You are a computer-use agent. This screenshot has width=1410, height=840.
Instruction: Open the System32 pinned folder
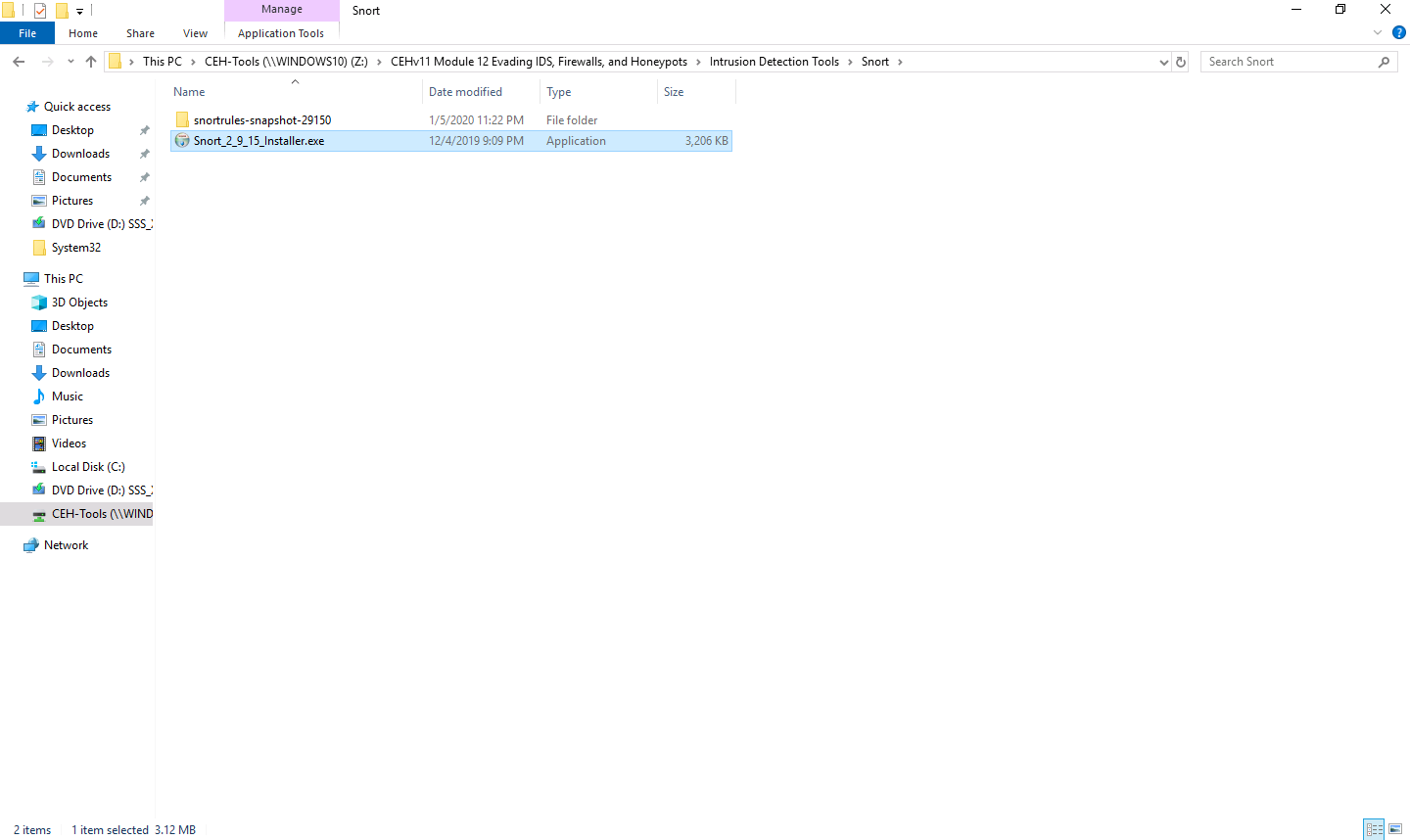76,248
